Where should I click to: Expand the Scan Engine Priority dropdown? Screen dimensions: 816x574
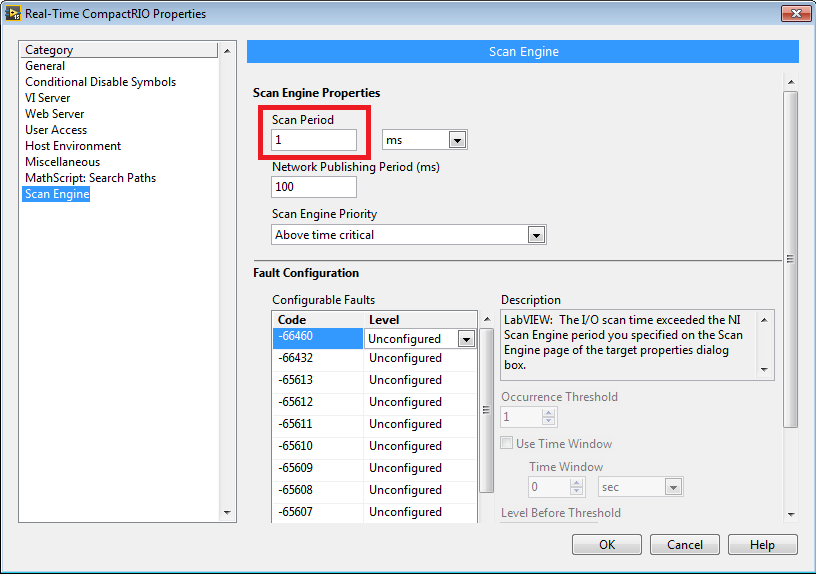(536, 235)
